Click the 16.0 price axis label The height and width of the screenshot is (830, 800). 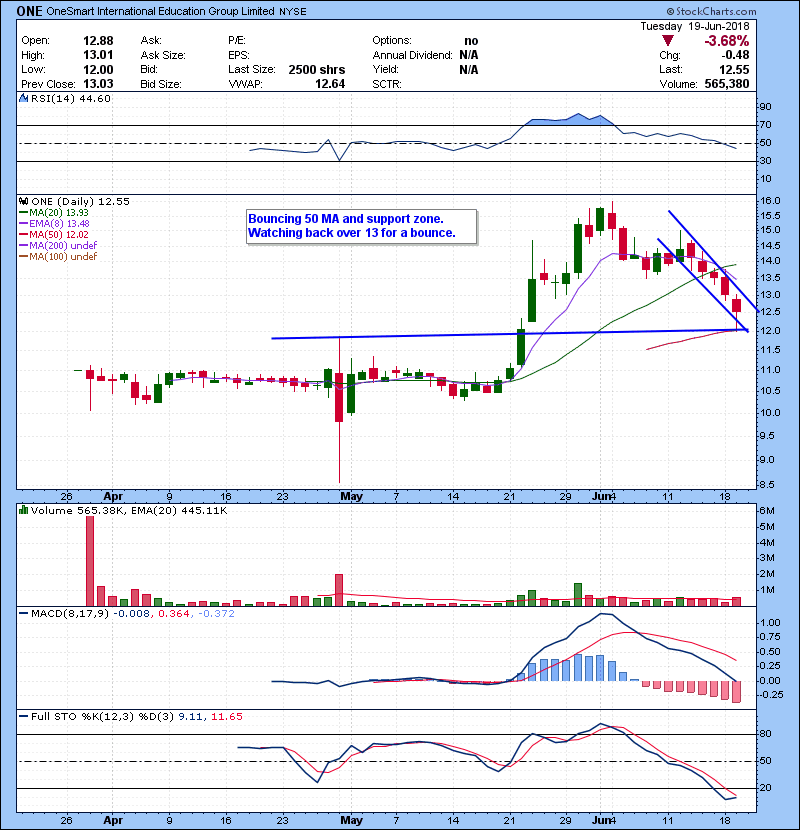click(770, 201)
